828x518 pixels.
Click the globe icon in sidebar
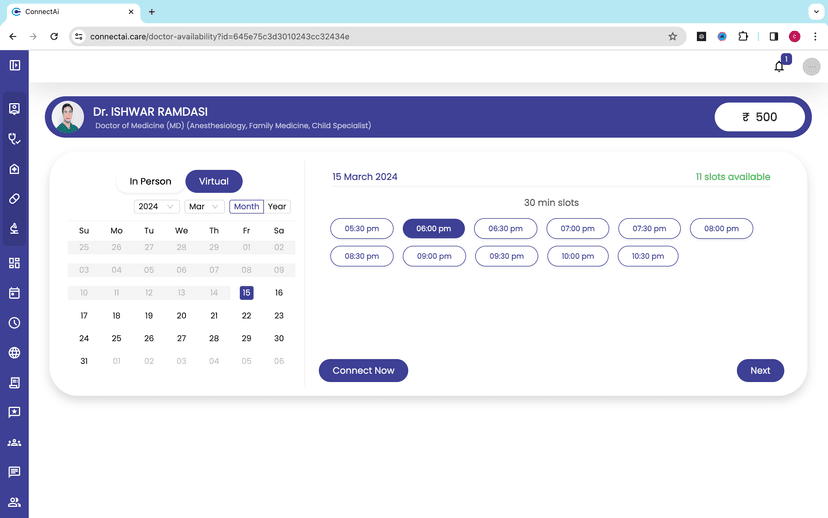(14, 353)
